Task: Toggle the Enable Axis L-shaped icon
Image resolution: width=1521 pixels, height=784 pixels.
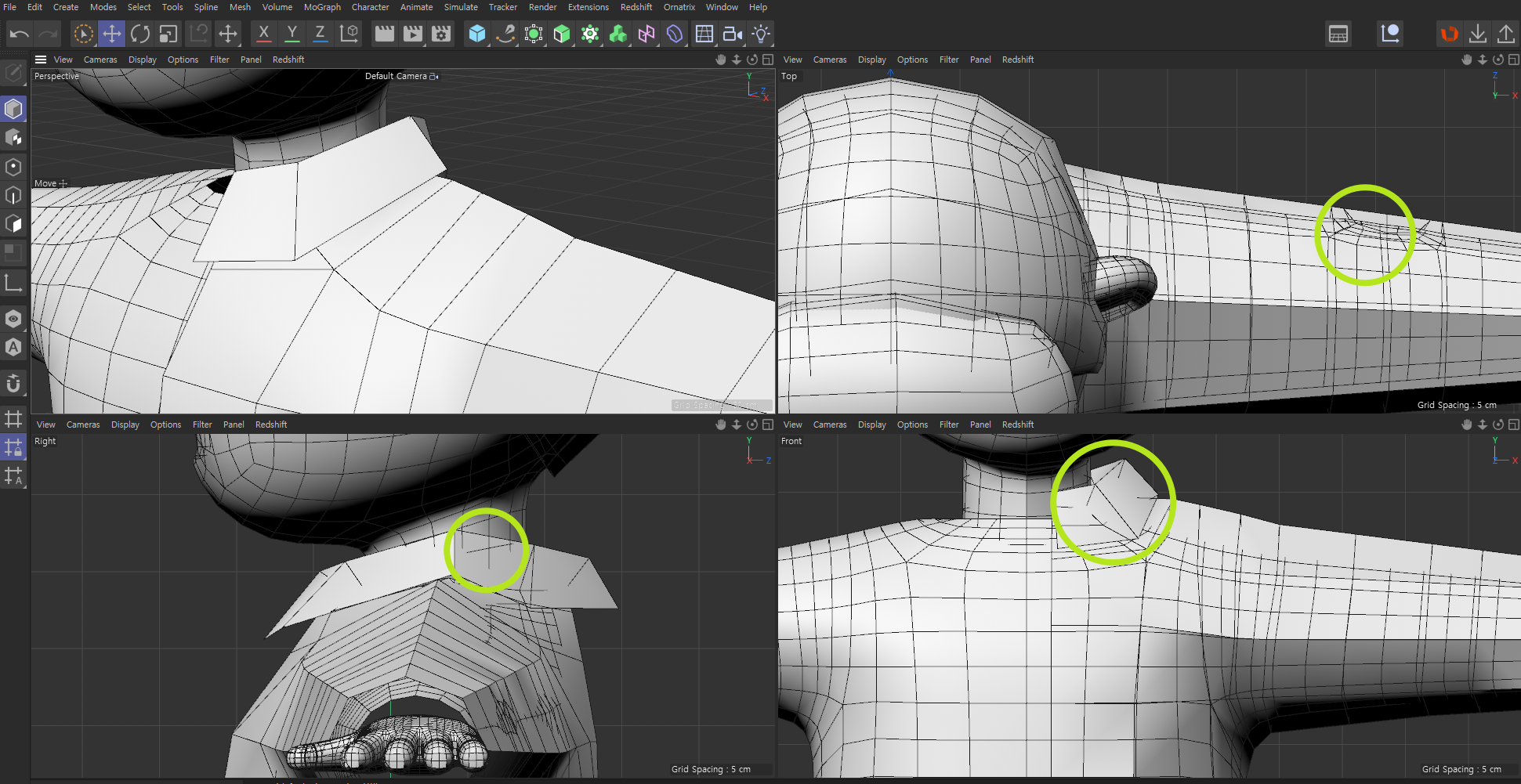Action: (x=13, y=283)
